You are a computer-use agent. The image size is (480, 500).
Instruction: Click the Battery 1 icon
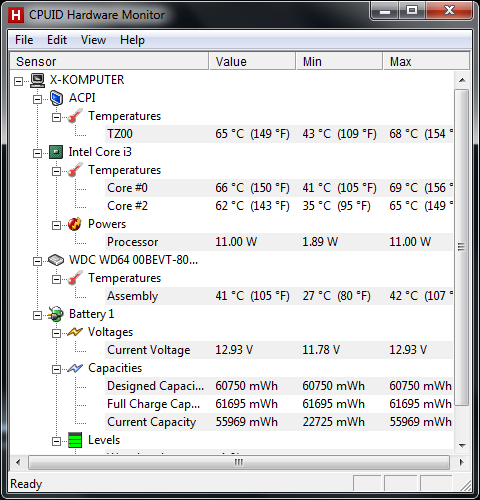[56, 314]
